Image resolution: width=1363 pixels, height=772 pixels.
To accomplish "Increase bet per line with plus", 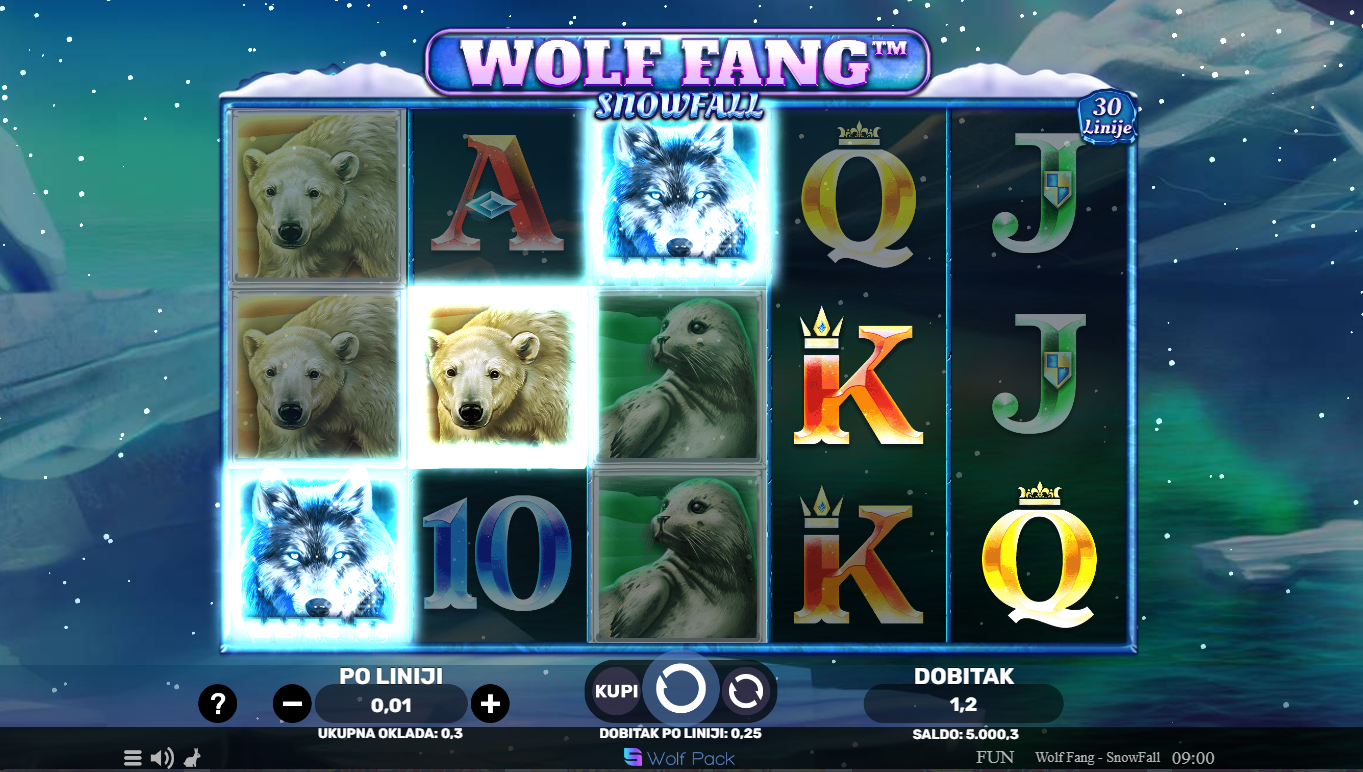I will click(x=490, y=704).
